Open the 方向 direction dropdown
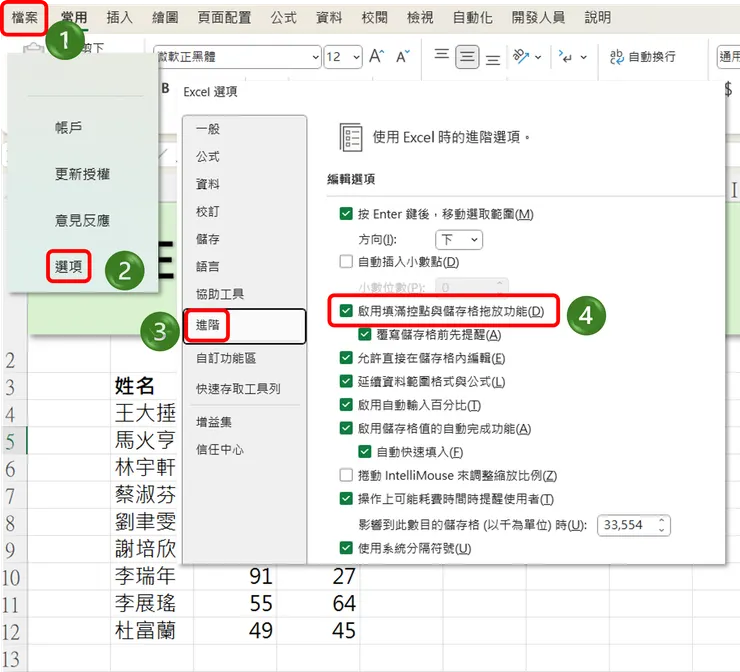This screenshot has width=740, height=672. (x=459, y=240)
